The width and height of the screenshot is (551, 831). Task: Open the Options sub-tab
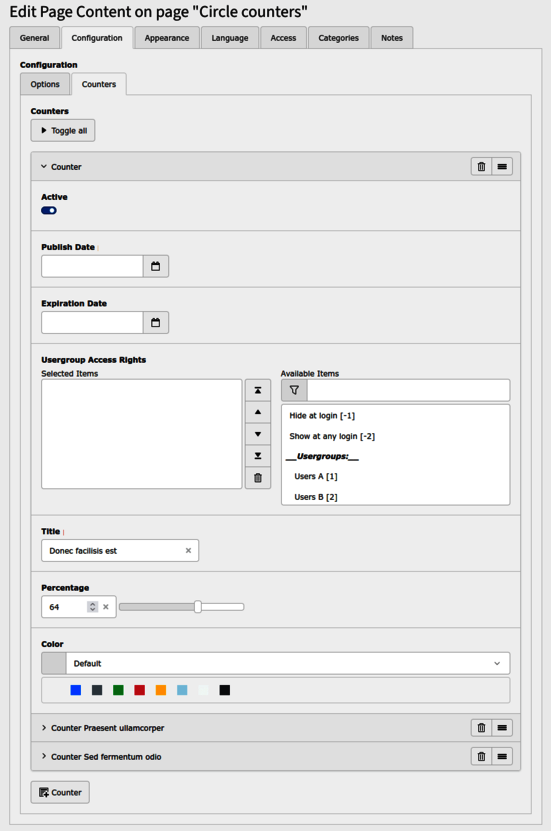point(45,84)
